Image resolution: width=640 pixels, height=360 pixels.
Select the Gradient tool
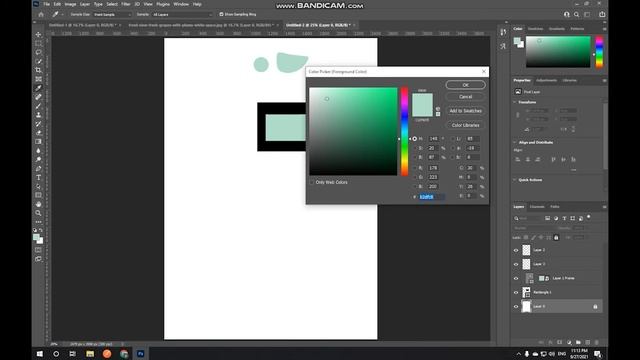(38, 142)
